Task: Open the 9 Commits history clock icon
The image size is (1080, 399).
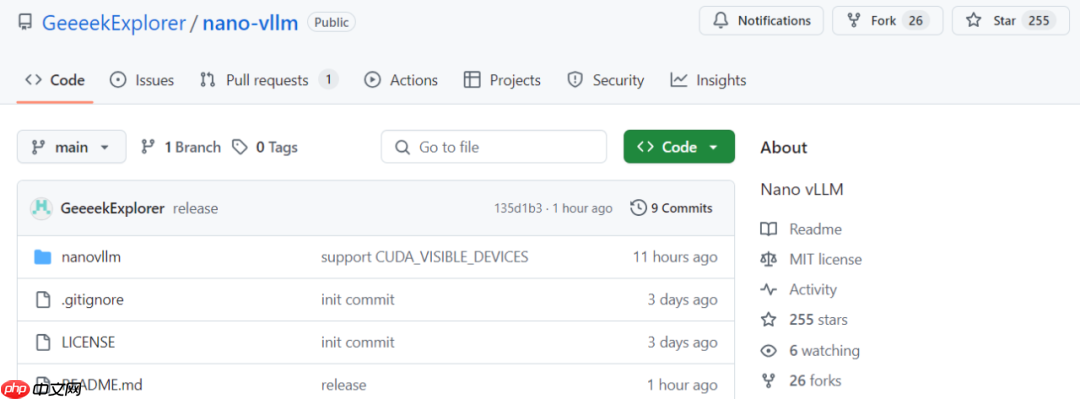Action: point(638,207)
